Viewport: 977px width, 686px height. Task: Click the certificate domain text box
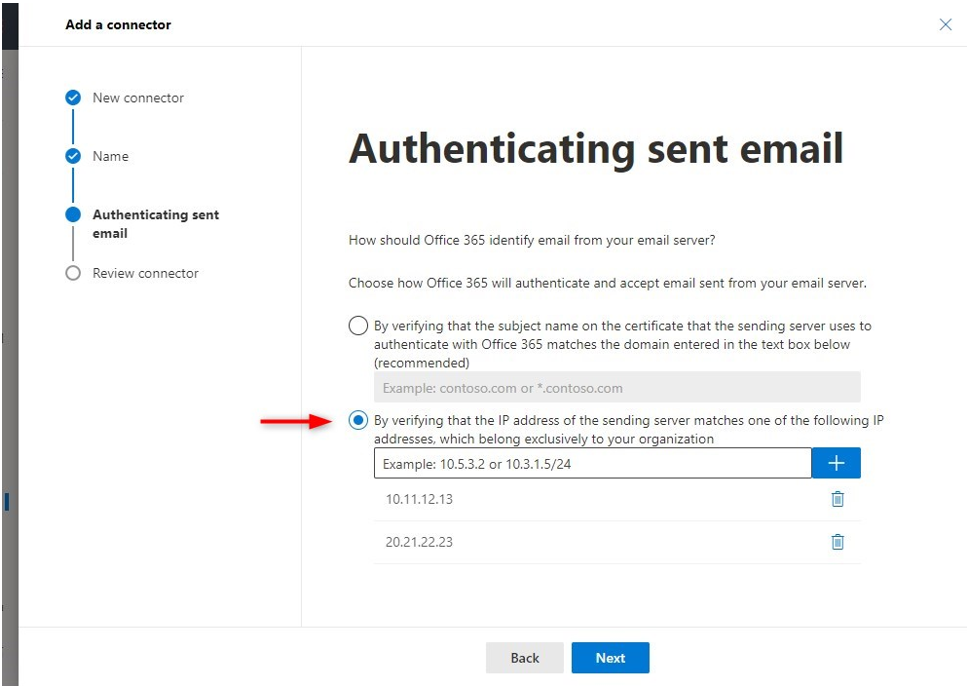(617, 388)
